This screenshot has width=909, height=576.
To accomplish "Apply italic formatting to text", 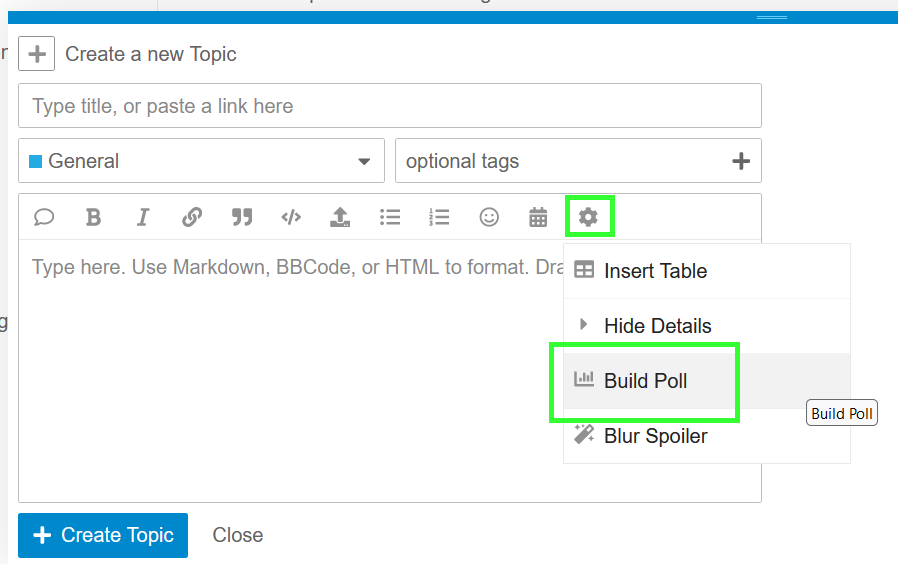I will (x=142, y=217).
